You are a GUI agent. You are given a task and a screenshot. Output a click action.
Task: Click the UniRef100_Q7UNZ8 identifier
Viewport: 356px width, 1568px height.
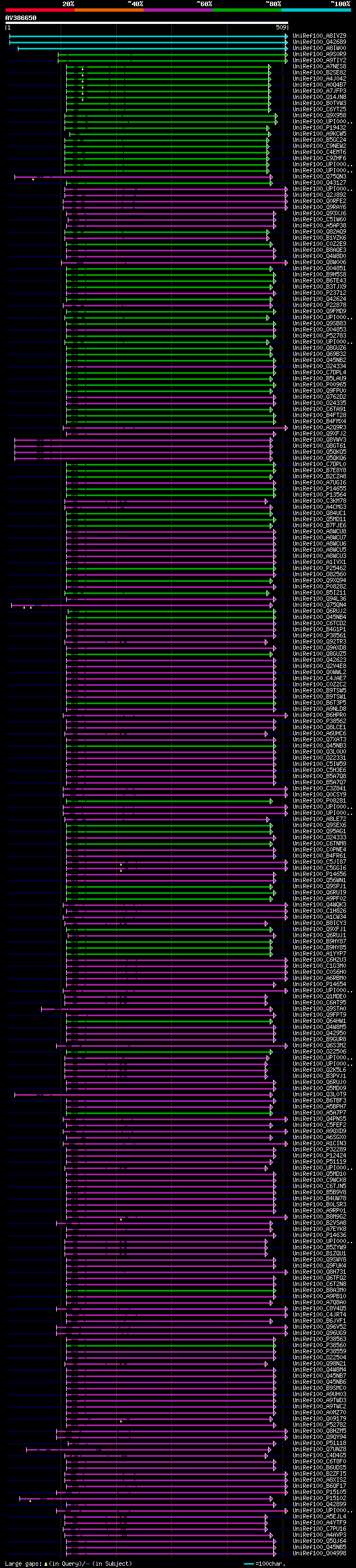pos(319,1450)
